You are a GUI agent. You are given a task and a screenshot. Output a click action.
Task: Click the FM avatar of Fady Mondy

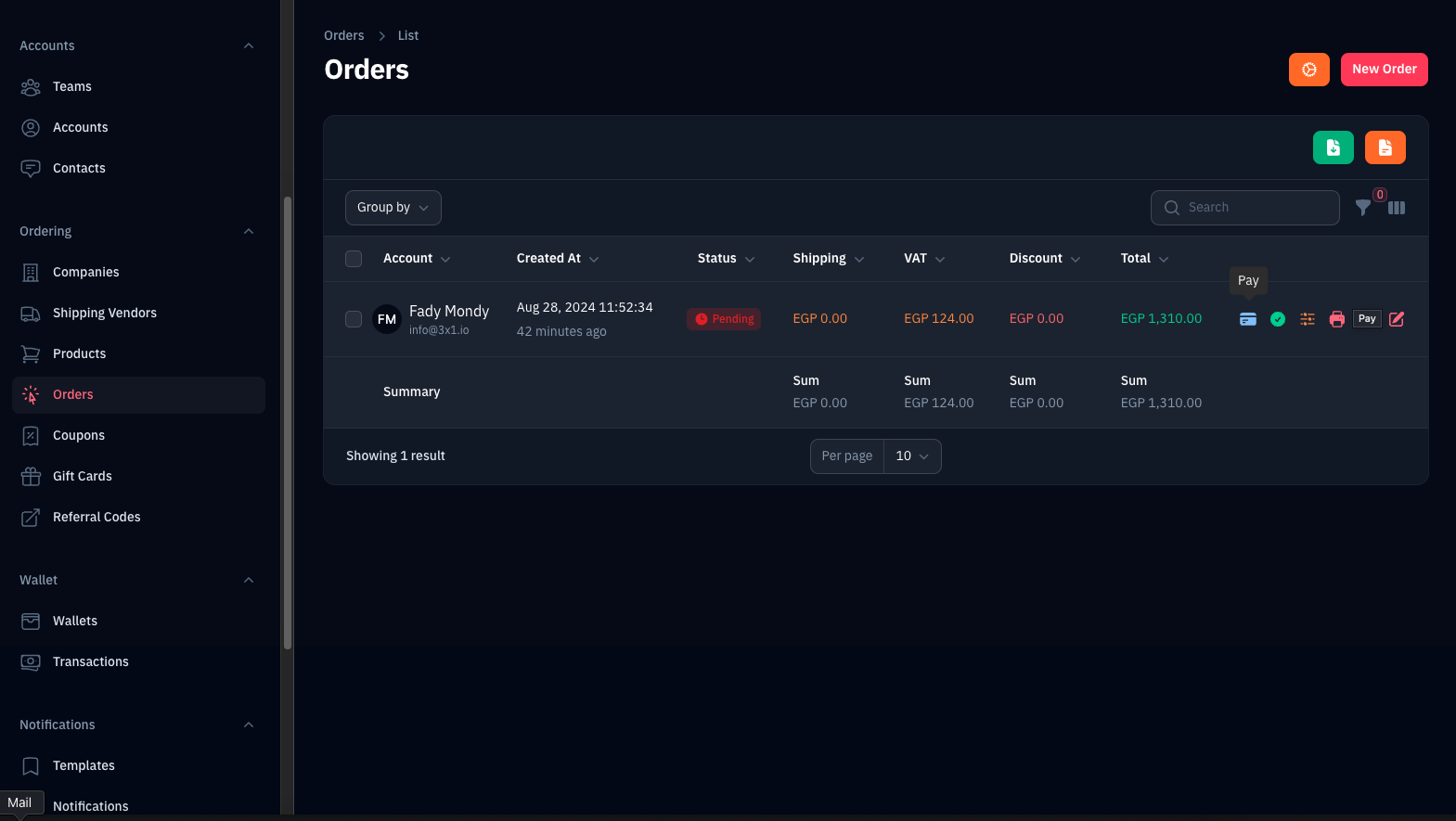click(387, 319)
